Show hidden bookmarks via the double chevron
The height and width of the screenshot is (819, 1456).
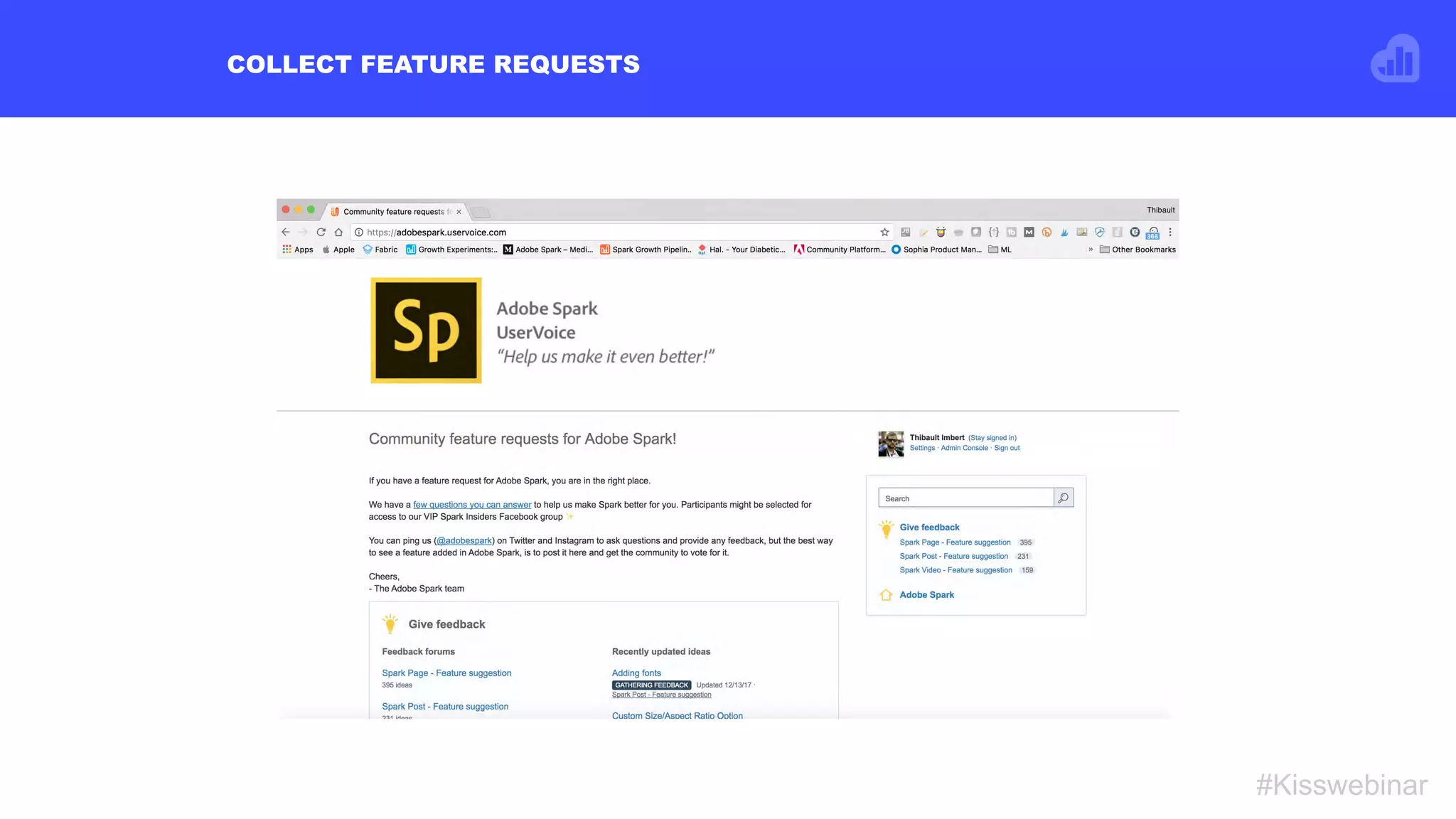tap(1091, 250)
